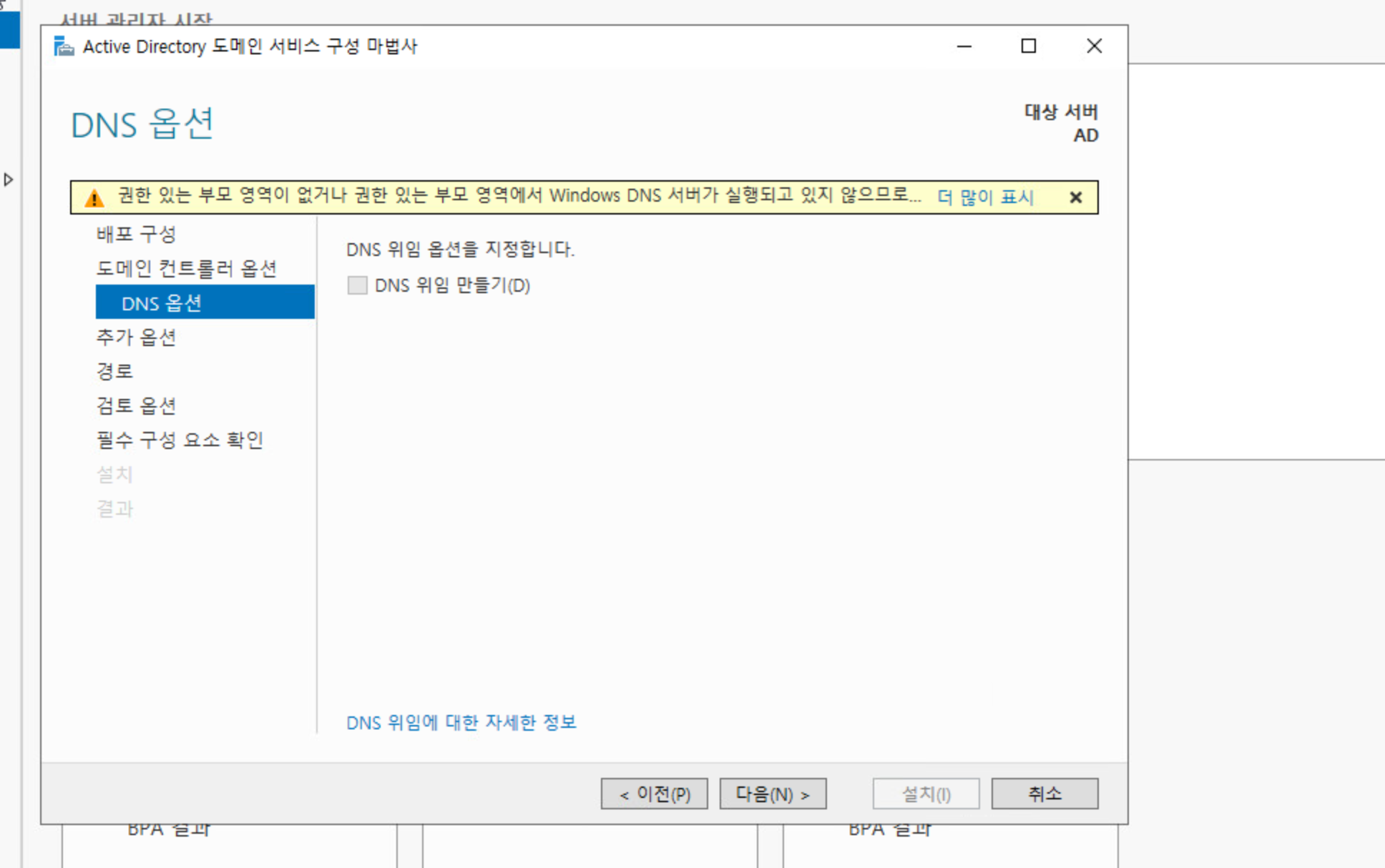Go to 배포 구성 step
Screen dimensions: 1385x868
point(136,234)
